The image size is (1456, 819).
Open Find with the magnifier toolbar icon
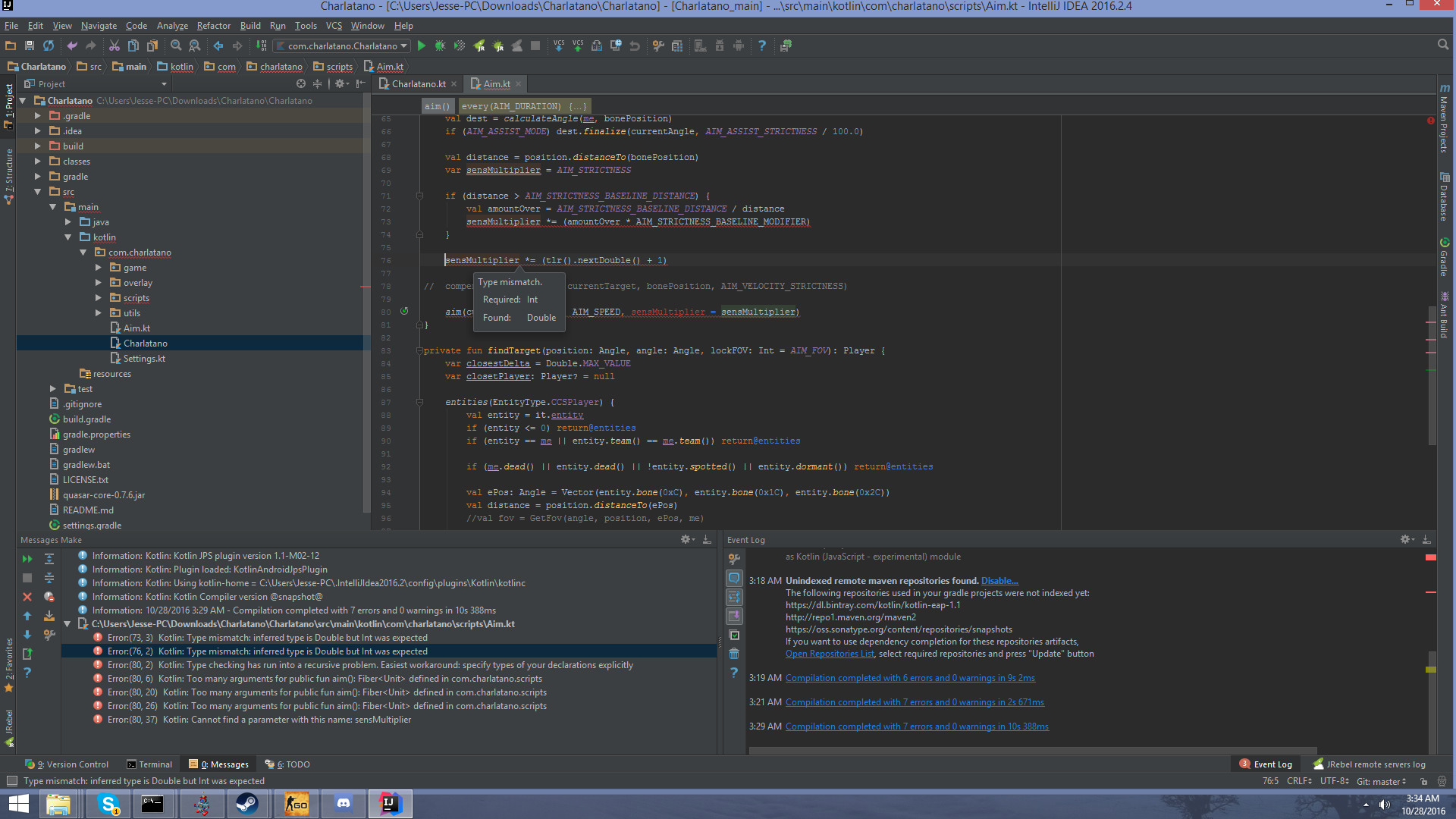(176, 45)
